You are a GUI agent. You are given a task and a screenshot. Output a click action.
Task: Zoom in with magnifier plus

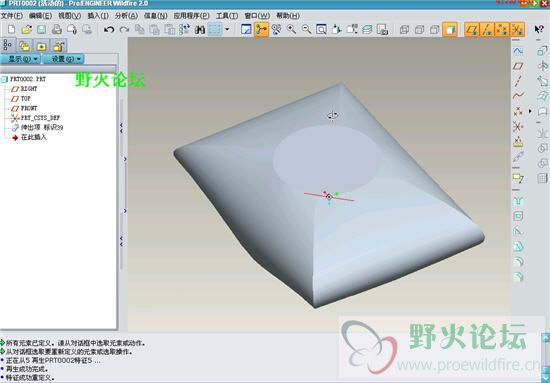coord(291,29)
